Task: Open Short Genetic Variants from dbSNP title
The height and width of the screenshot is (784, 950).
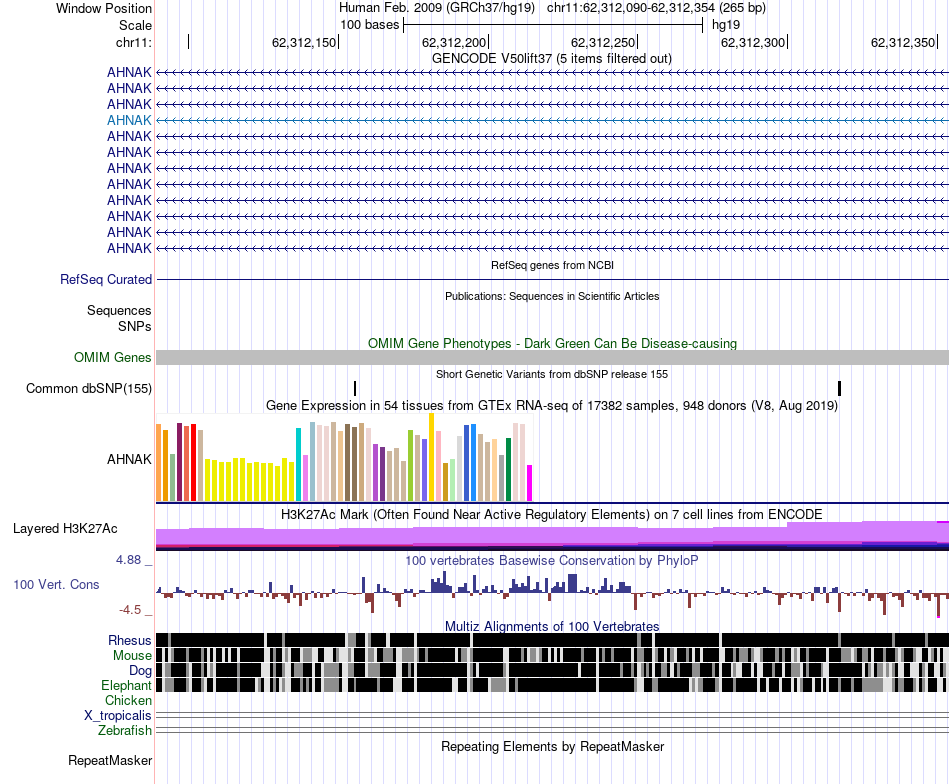Action: [x=552, y=374]
